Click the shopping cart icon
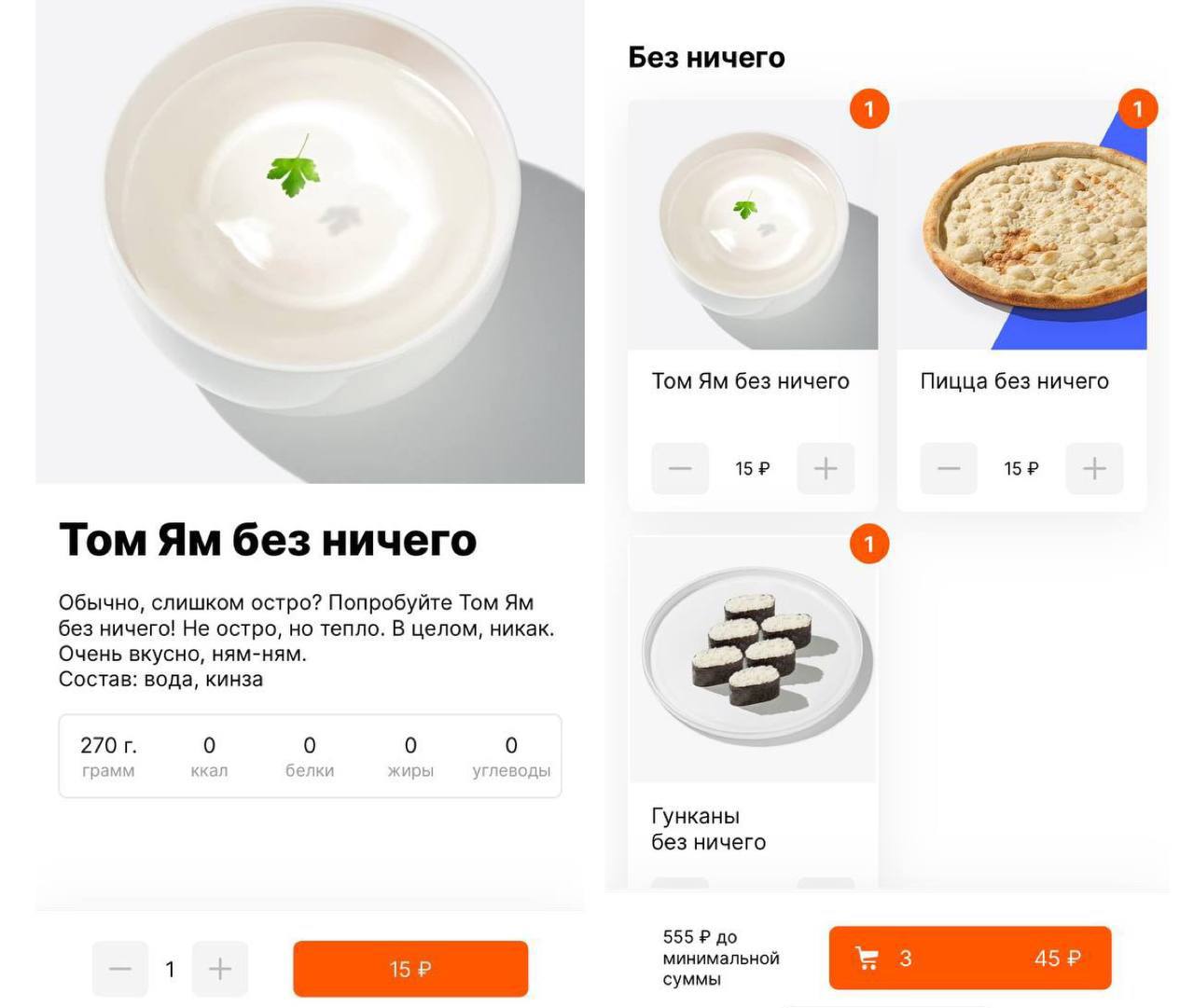Screen dimensions: 1194x1008 [x=868, y=958]
